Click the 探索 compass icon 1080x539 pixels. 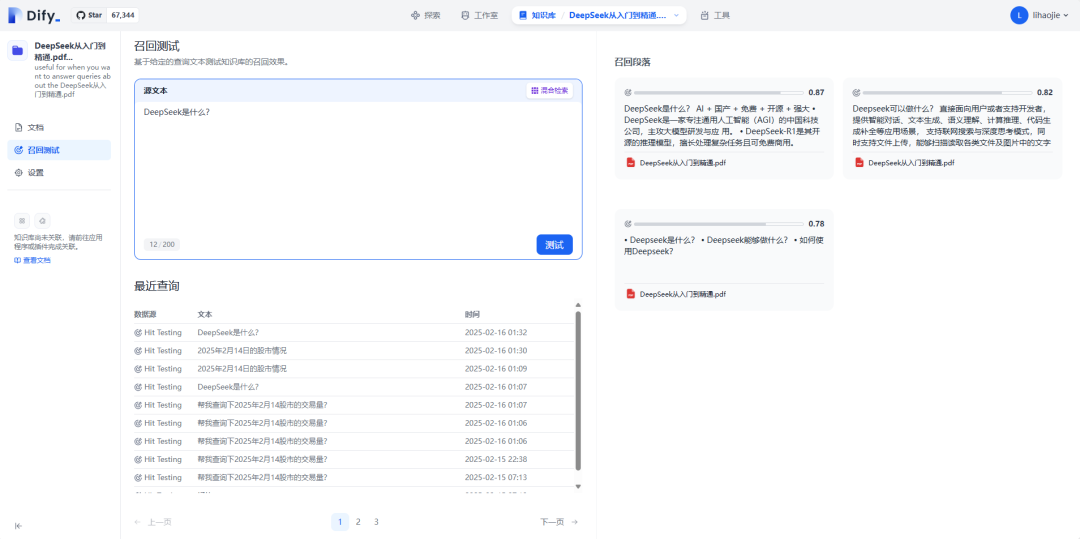415,15
